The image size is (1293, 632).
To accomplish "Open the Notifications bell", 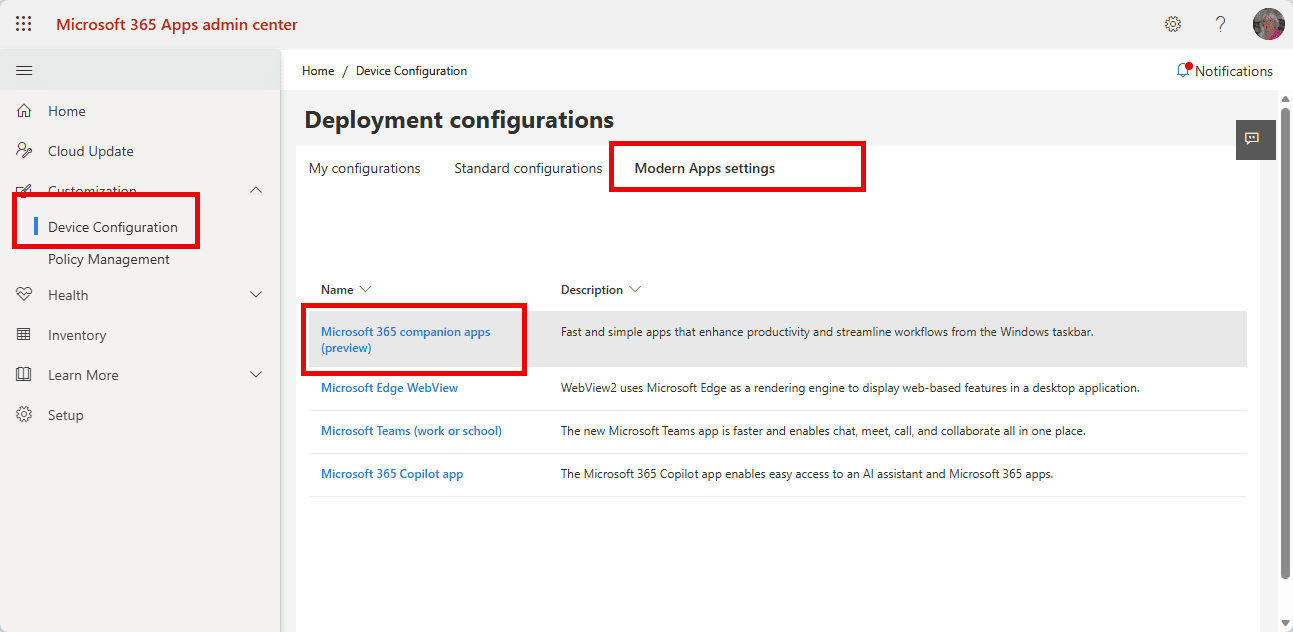I will (1224, 71).
